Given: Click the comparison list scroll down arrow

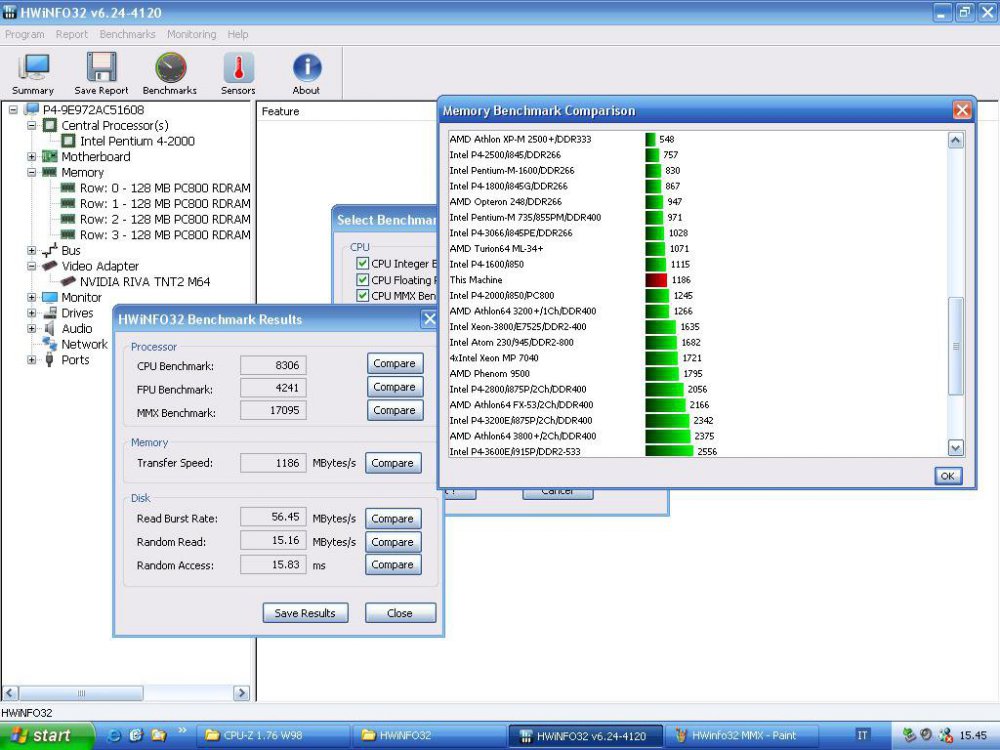Looking at the screenshot, I should [x=955, y=448].
